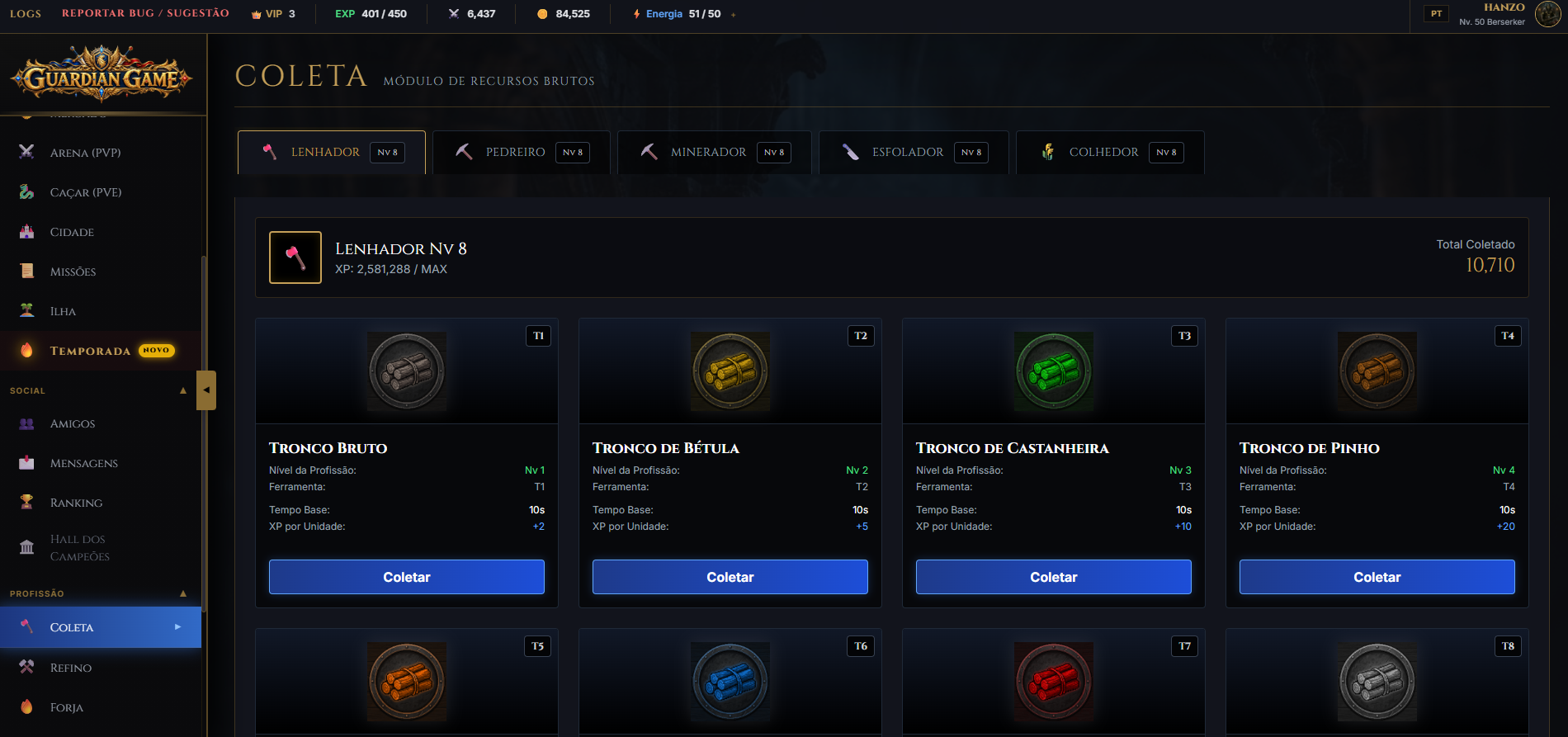
Task: Coletar Tronco de Castanheira
Action: [x=1054, y=577]
